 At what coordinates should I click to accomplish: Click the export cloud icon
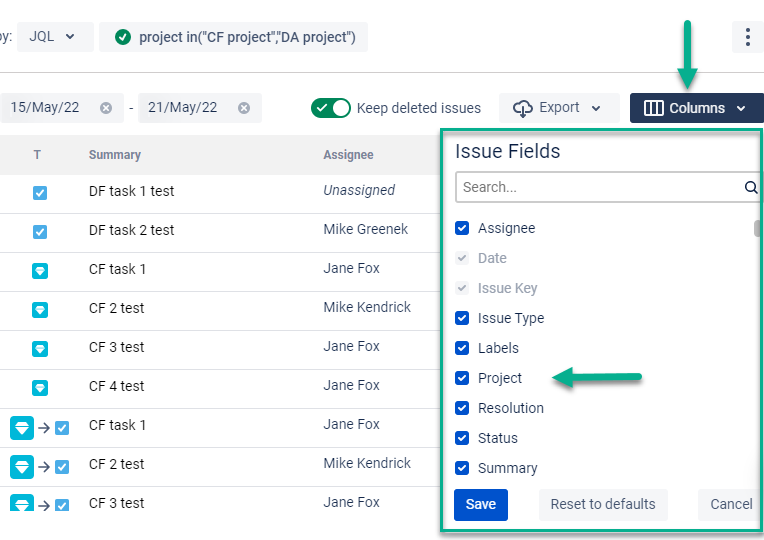click(x=523, y=108)
